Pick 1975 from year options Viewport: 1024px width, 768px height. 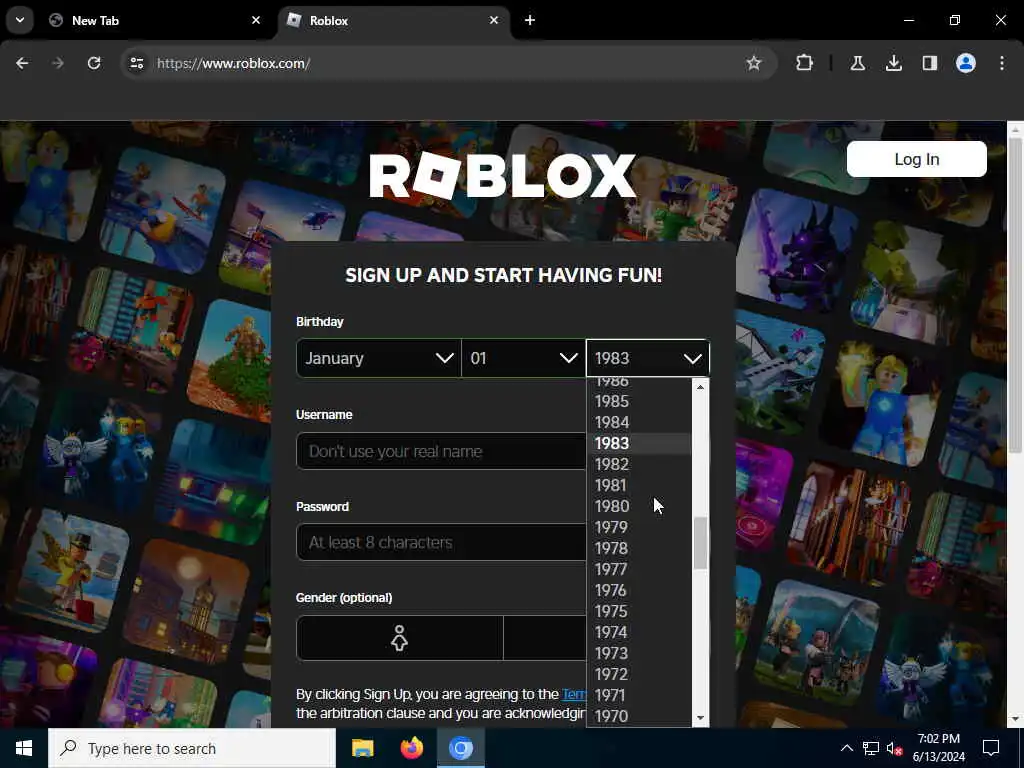[x=639, y=611]
